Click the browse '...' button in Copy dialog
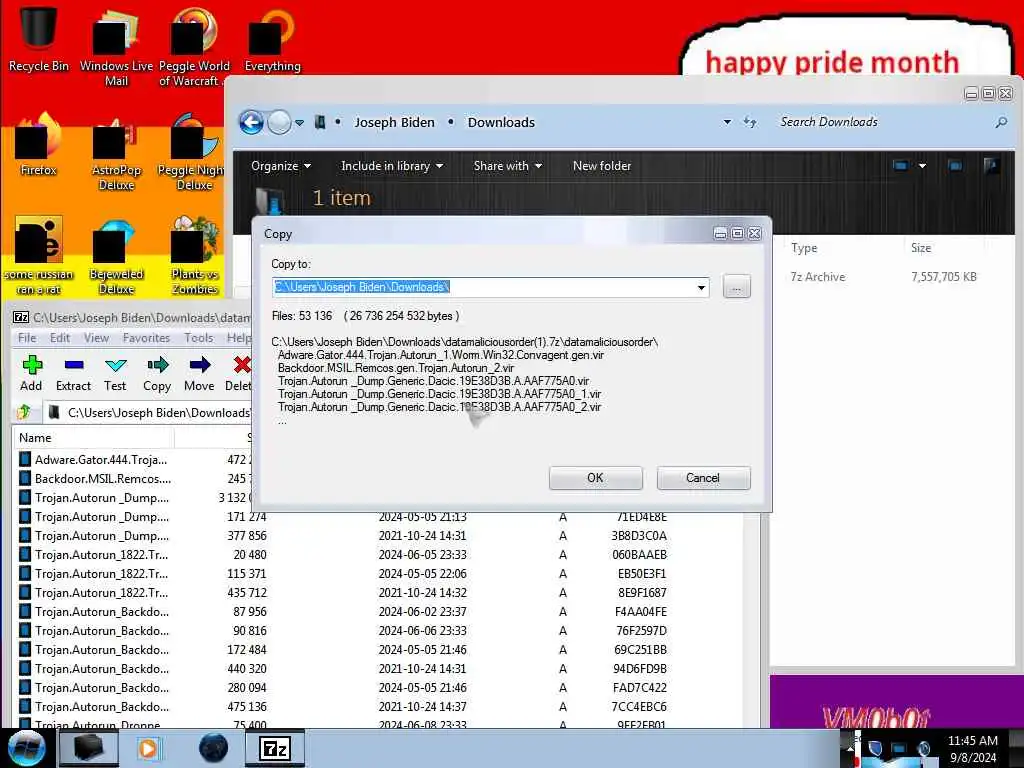This screenshot has height=768, width=1024. point(737,287)
